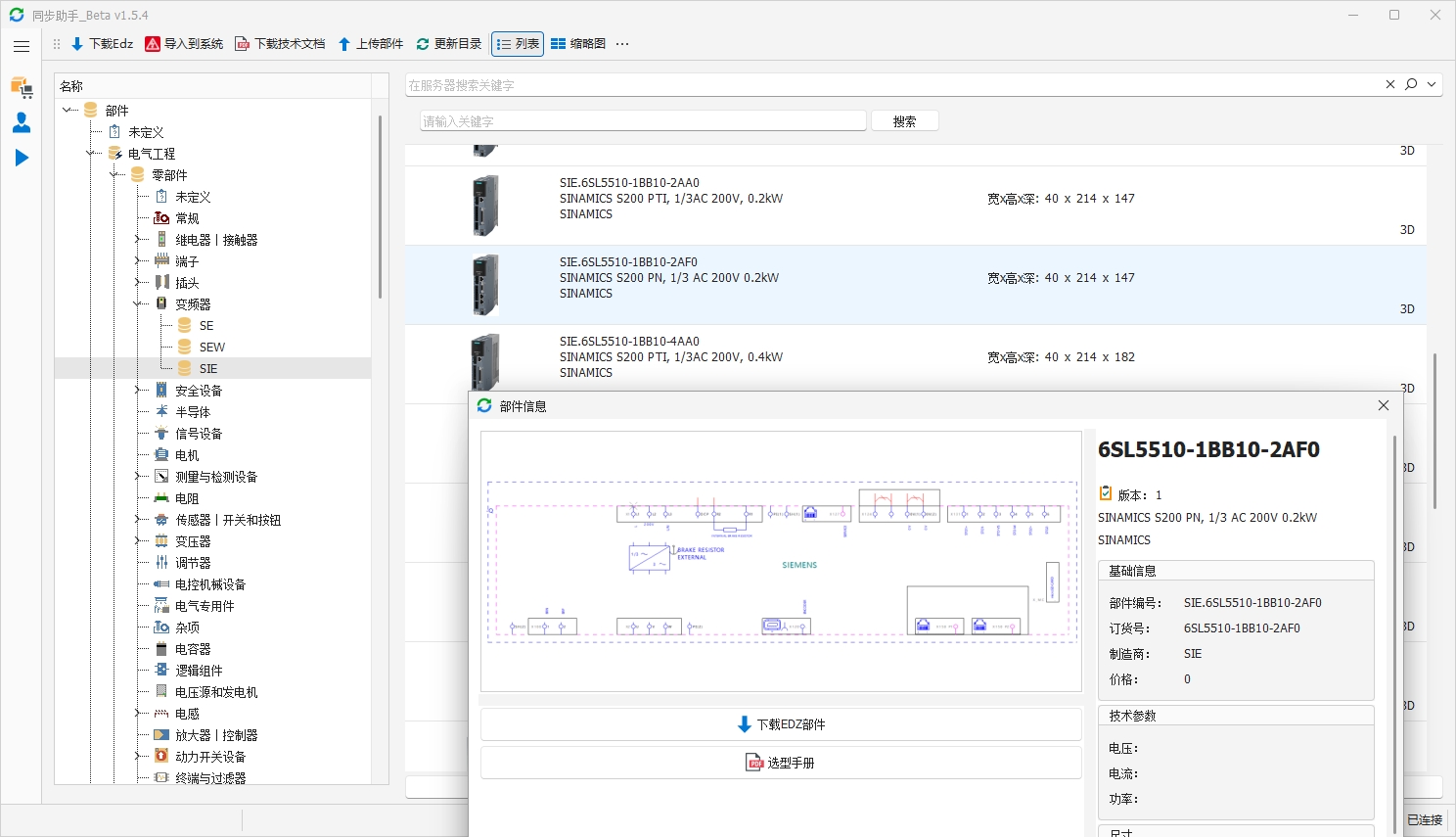The height and width of the screenshot is (837, 1456).
Task: Select 放大器 | 控制器 tree item
Action: click(x=216, y=734)
